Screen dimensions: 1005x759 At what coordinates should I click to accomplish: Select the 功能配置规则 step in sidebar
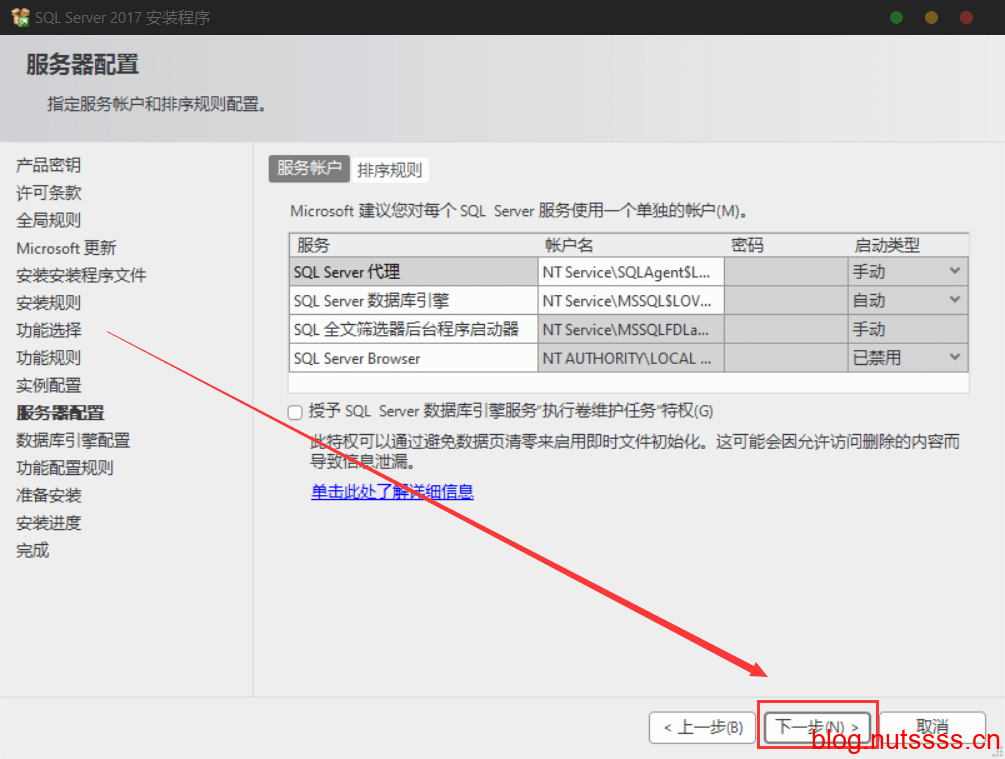pos(65,468)
